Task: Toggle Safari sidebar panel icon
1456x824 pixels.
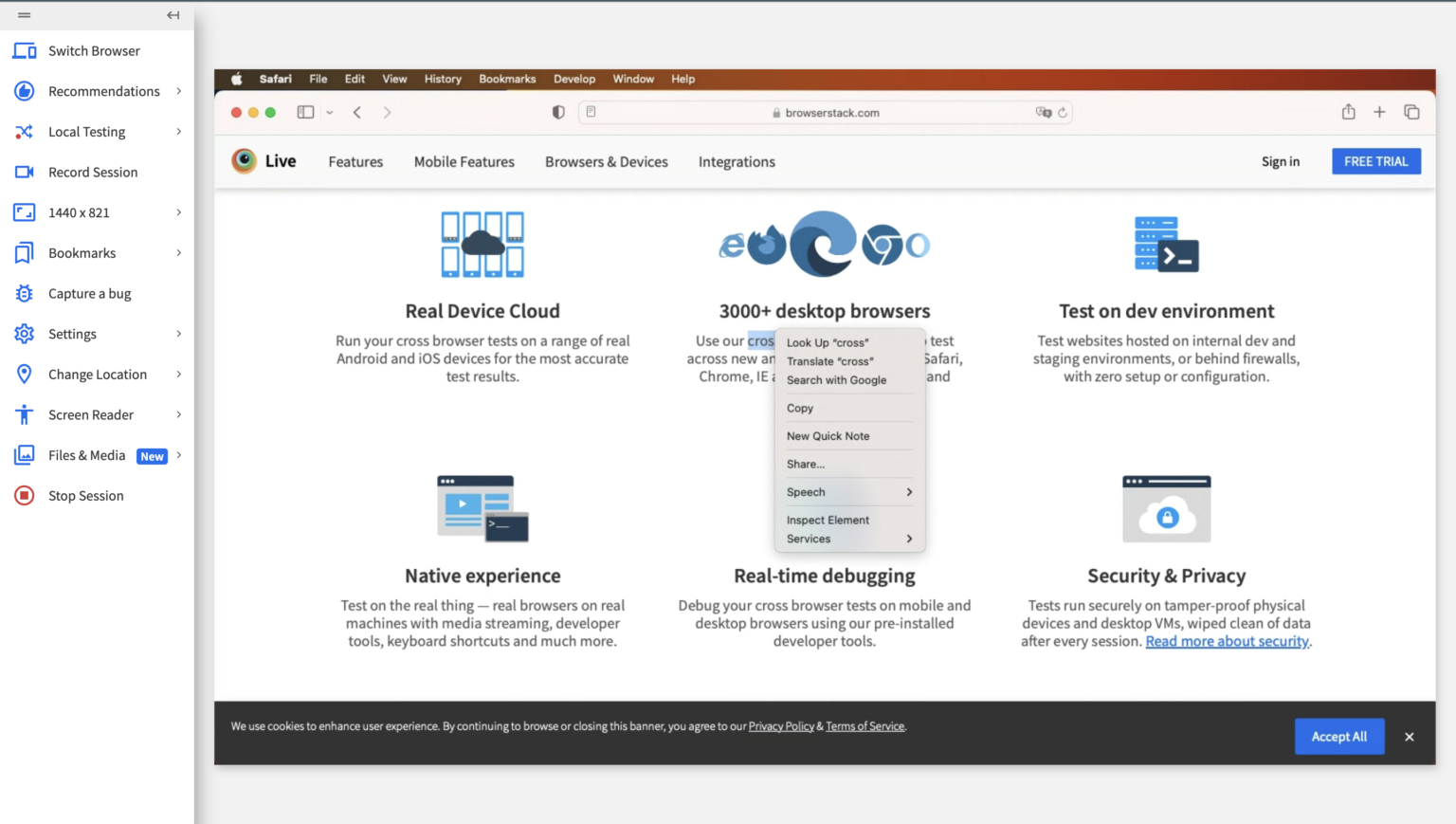Action: 305,112
